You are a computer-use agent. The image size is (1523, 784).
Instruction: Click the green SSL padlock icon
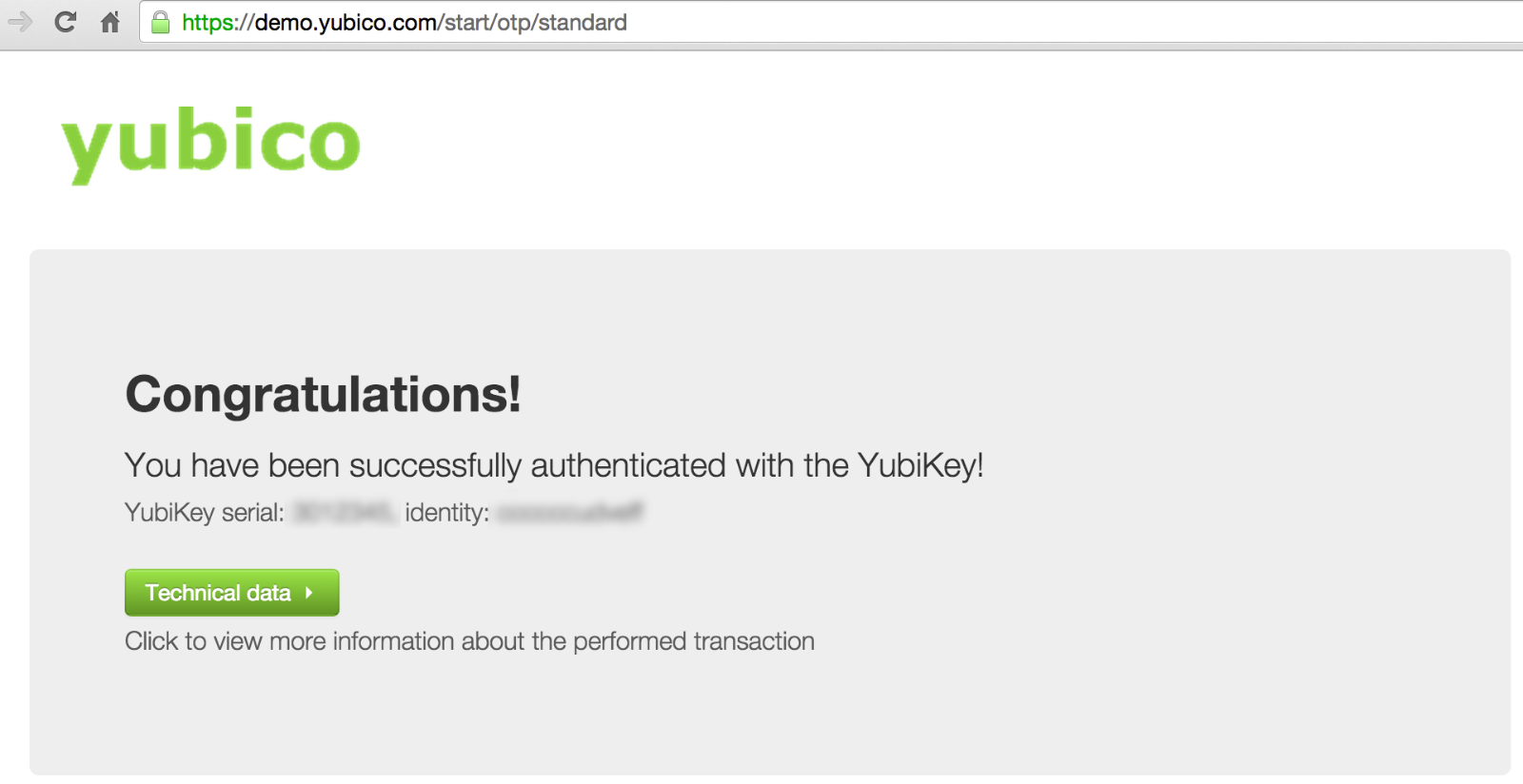[x=161, y=22]
